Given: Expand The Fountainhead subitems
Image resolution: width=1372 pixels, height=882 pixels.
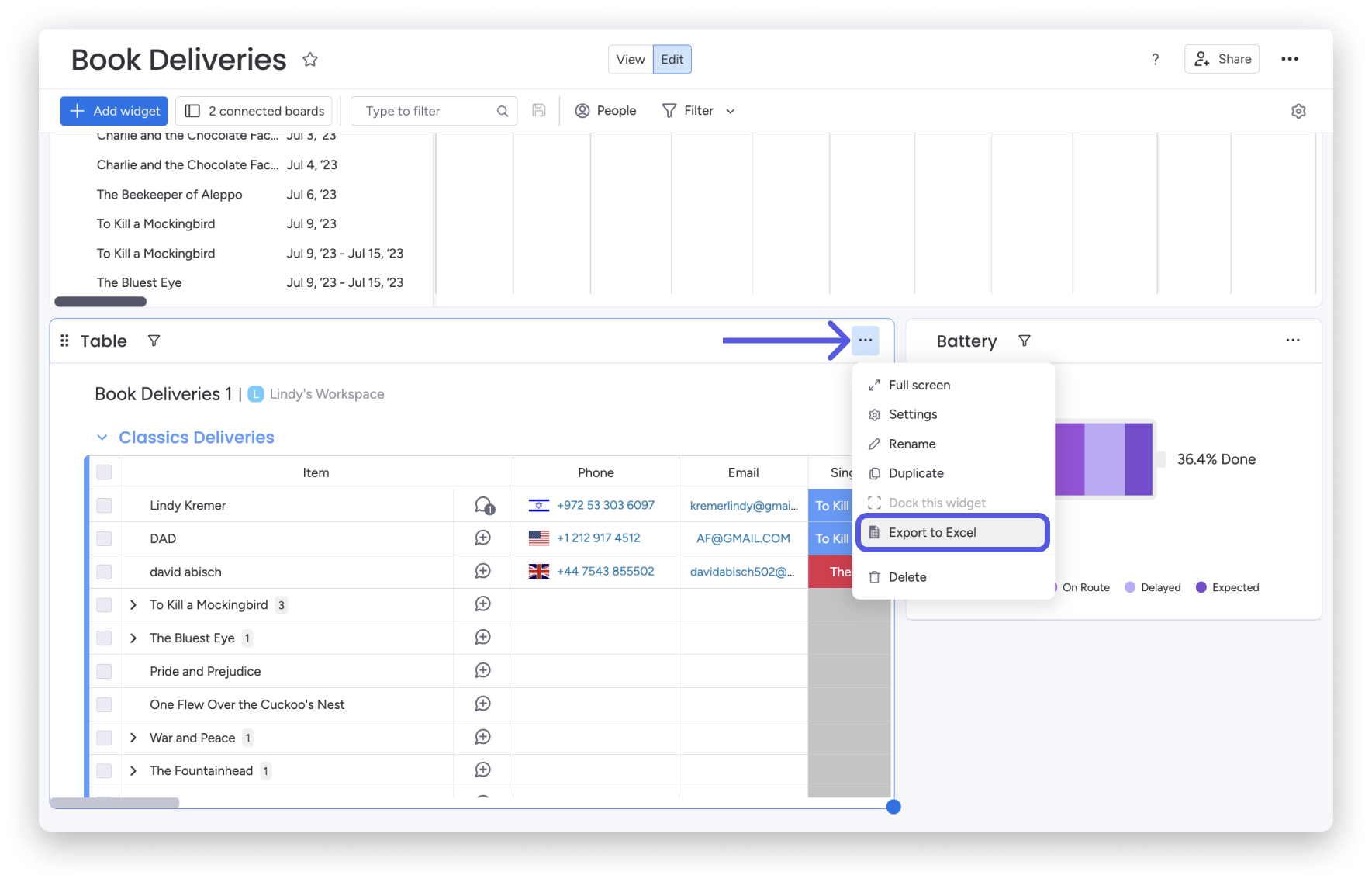Looking at the screenshot, I should tap(133, 770).
